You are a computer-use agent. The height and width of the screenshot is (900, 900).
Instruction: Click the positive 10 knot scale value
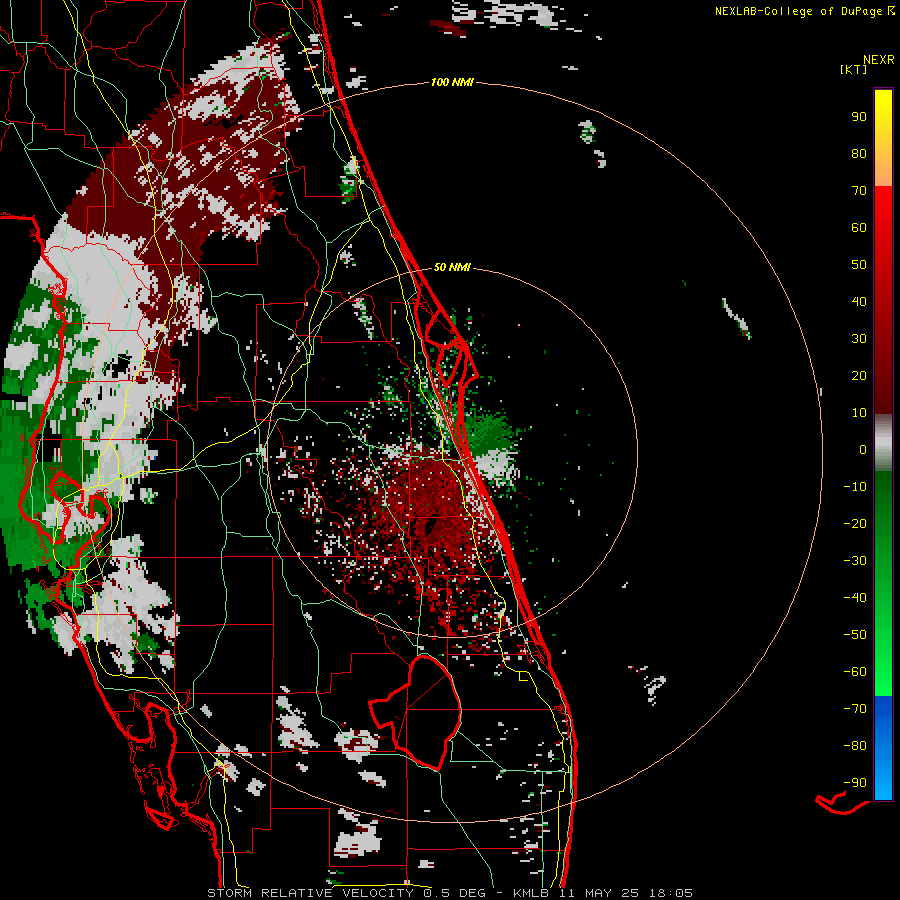859,413
